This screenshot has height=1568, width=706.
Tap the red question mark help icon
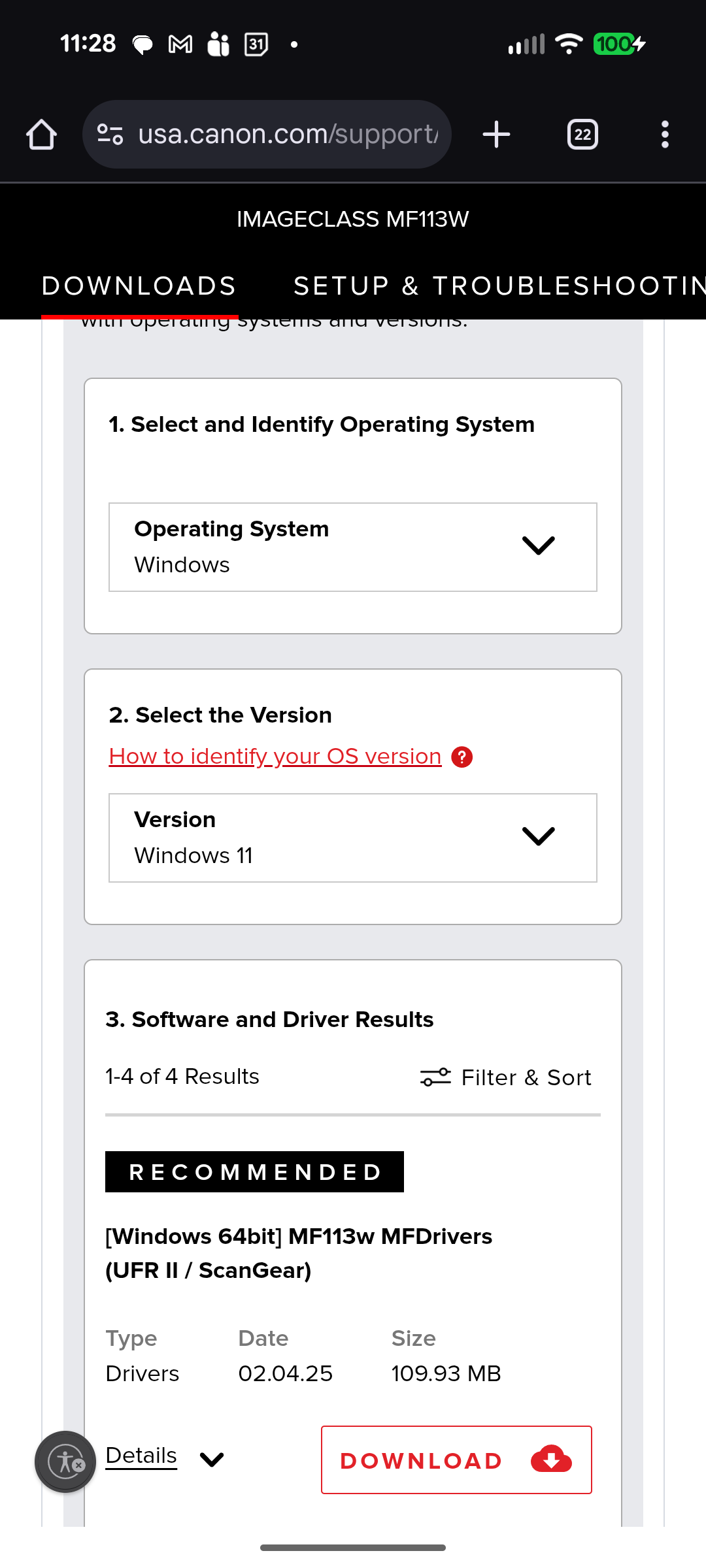pyautogui.click(x=462, y=757)
